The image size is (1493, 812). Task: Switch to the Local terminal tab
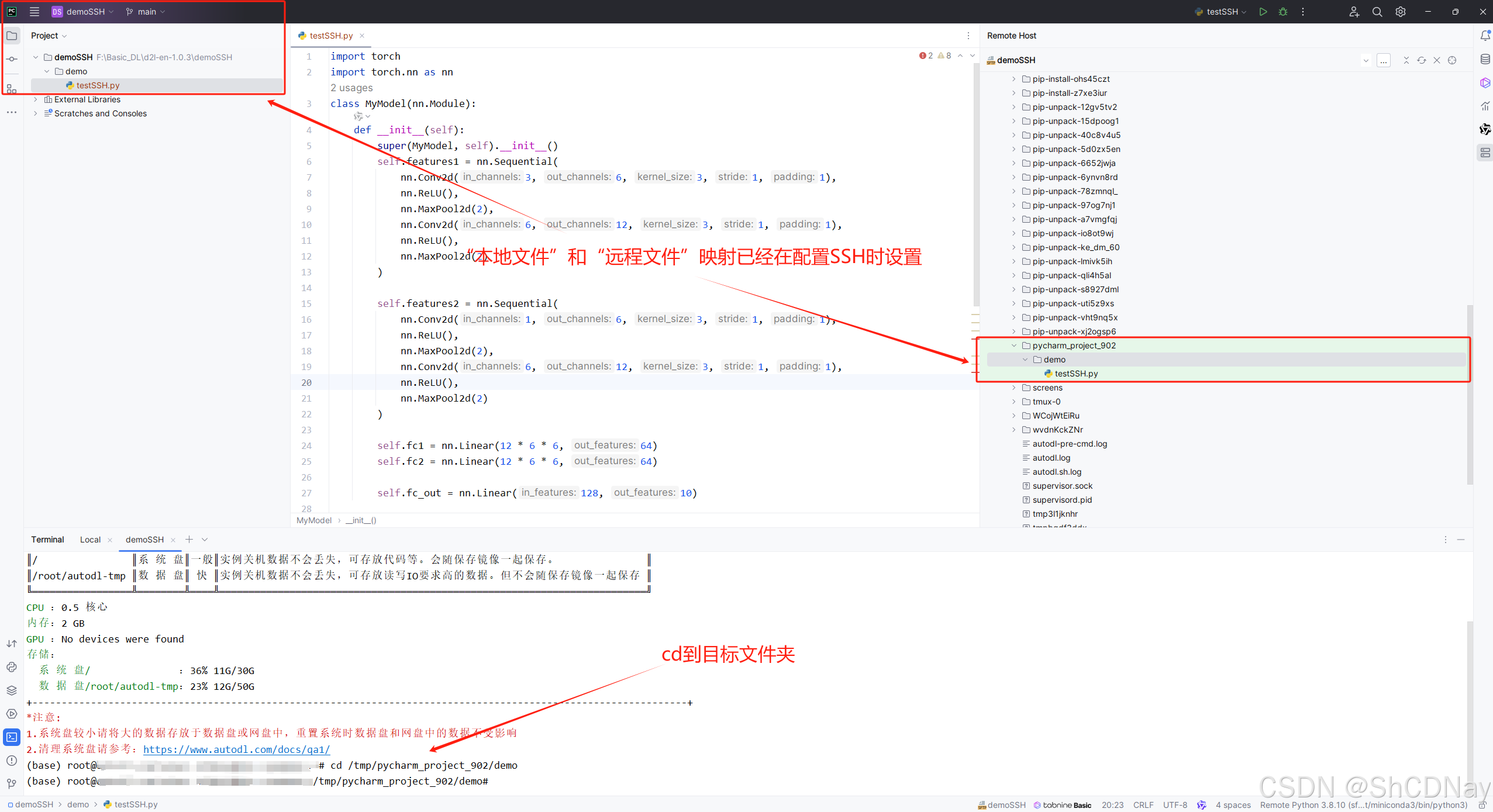(x=90, y=540)
